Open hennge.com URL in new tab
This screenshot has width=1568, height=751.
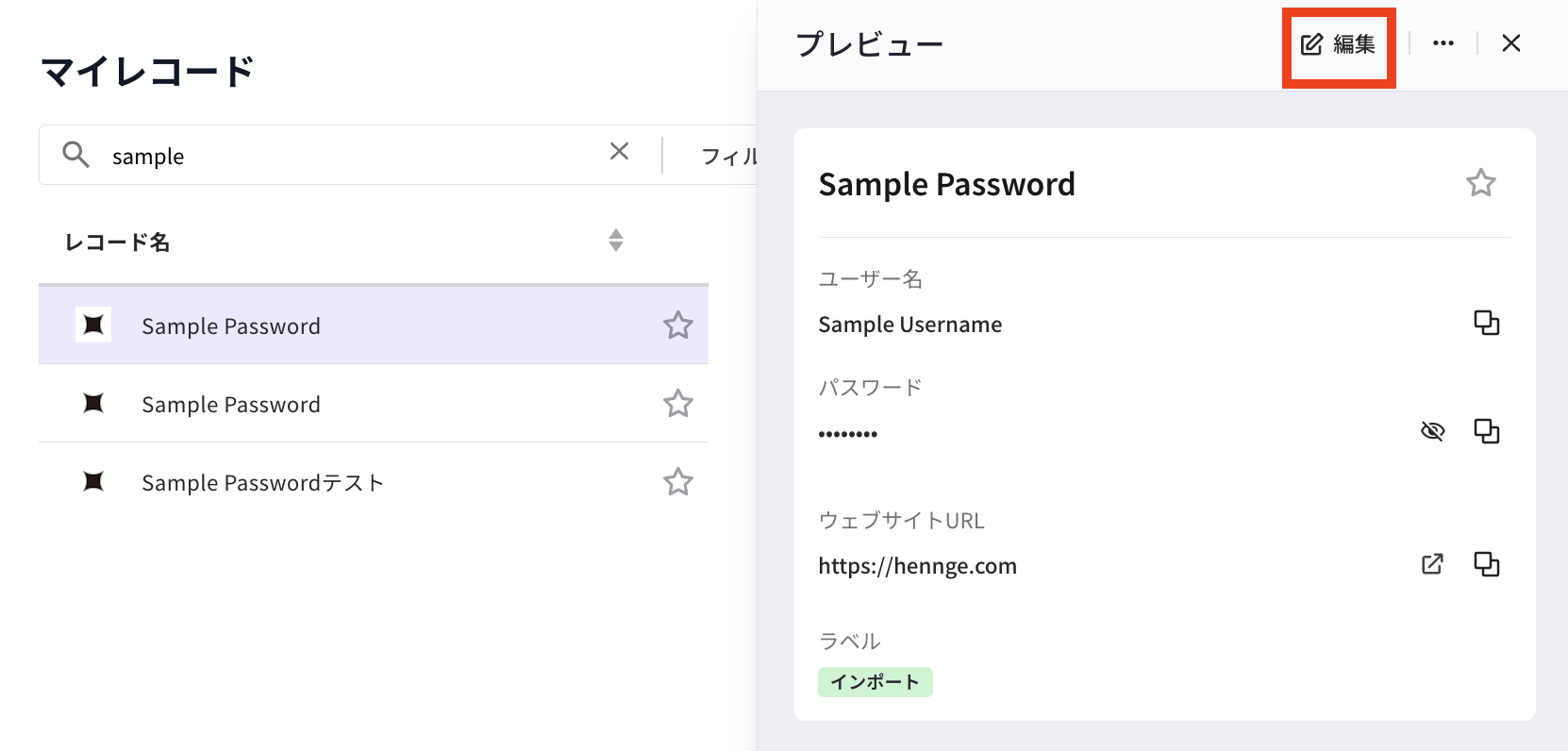pyautogui.click(x=1432, y=564)
